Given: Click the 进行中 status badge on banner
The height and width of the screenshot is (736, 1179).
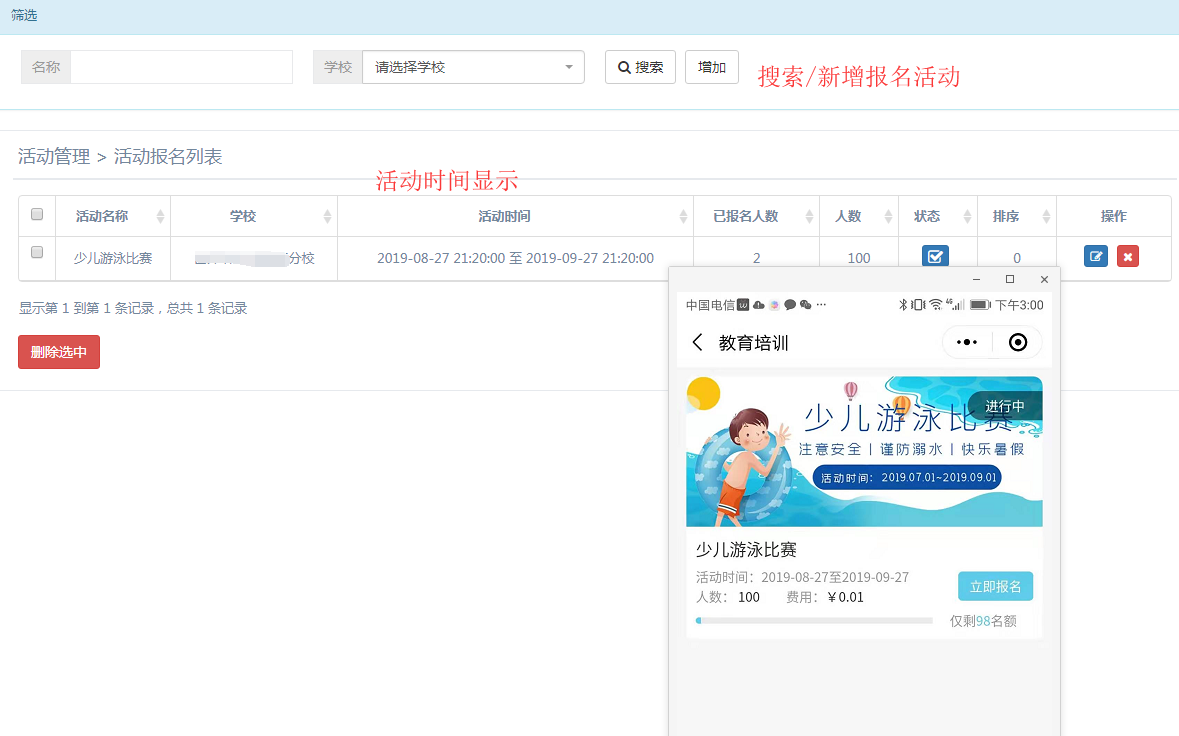Looking at the screenshot, I should coord(1005,406).
